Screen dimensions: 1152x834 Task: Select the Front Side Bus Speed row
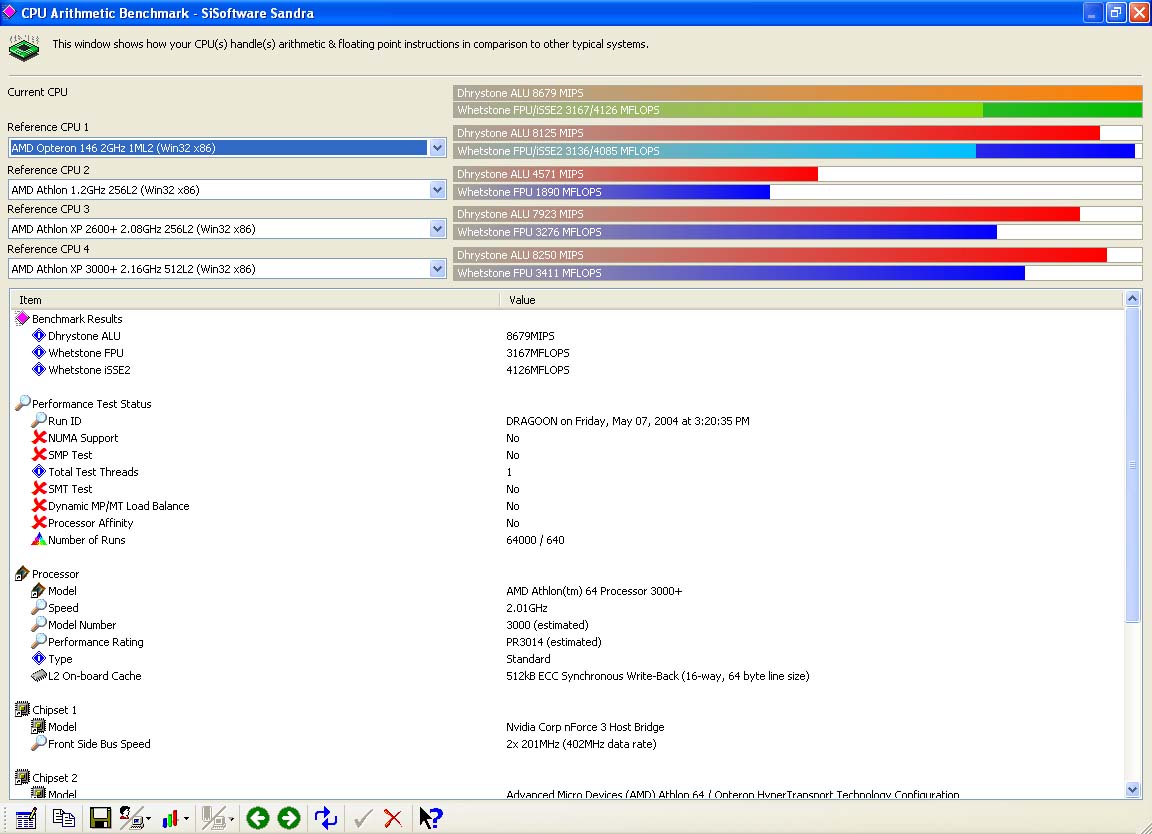pos(567,744)
